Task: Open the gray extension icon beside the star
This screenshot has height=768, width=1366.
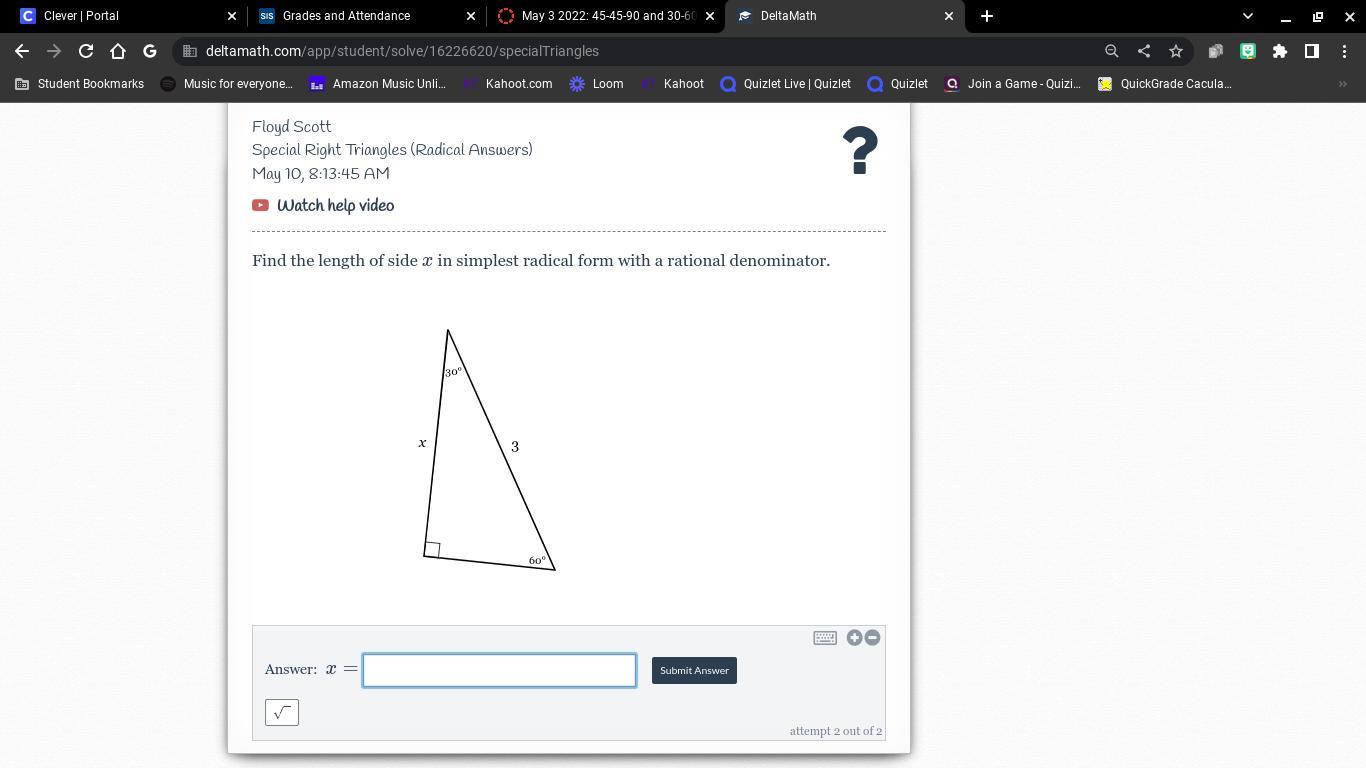Action: [1215, 51]
